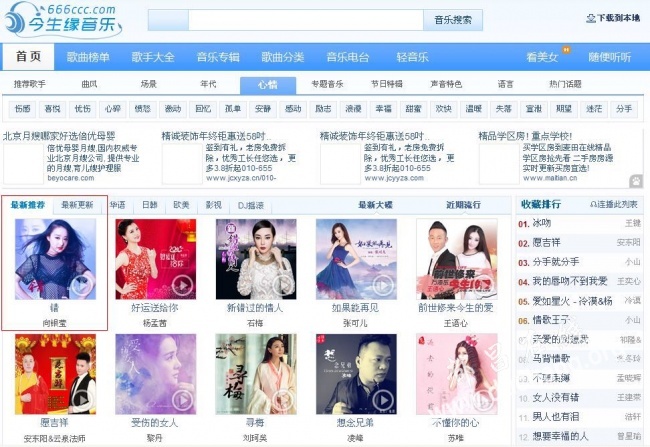Click the 音乐搜索 search button

(x=453, y=20)
